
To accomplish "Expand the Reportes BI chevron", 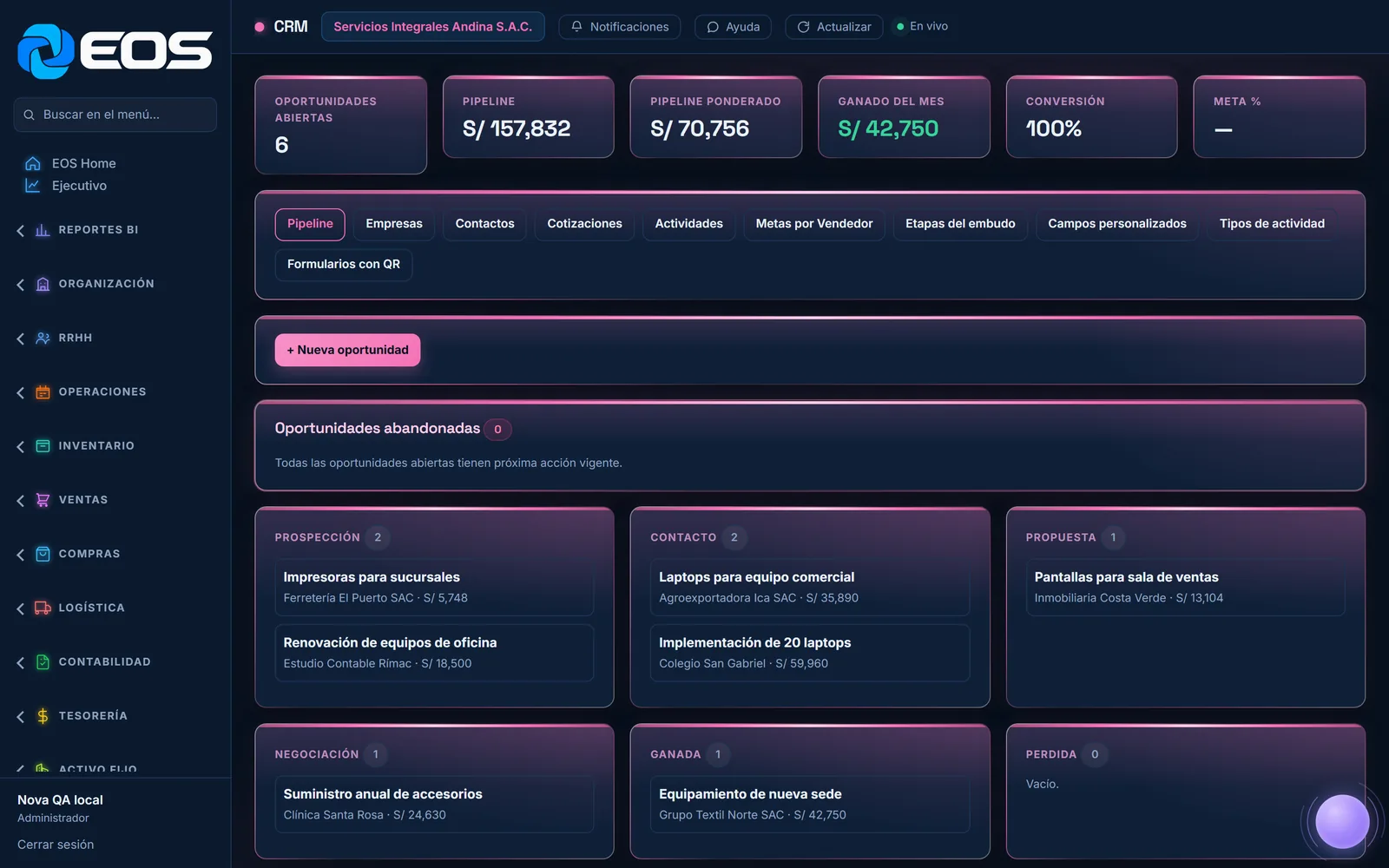I will coord(21,231).
